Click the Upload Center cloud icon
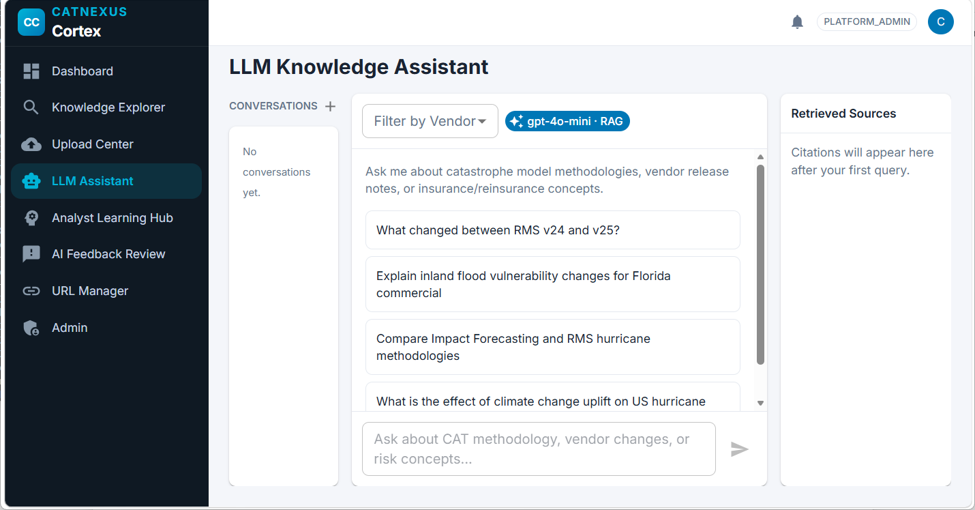 pyautogui.click(x=31, y=144)
